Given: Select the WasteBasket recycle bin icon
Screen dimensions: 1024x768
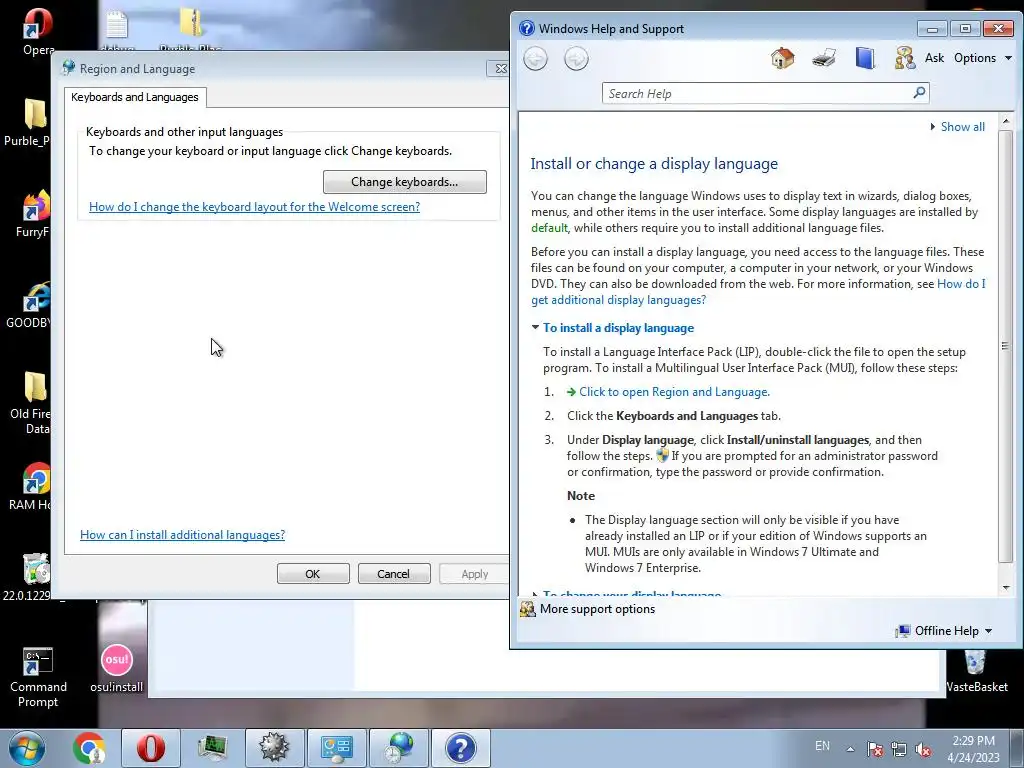Looking at the screenshot, I should (977, 671).
